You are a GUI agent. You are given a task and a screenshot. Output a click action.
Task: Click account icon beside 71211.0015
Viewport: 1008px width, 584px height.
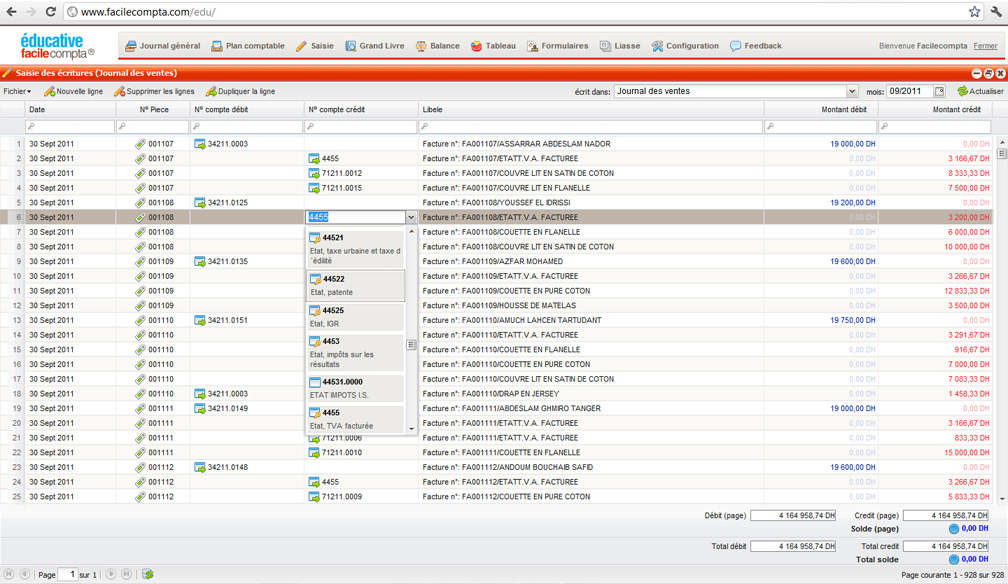314,188
